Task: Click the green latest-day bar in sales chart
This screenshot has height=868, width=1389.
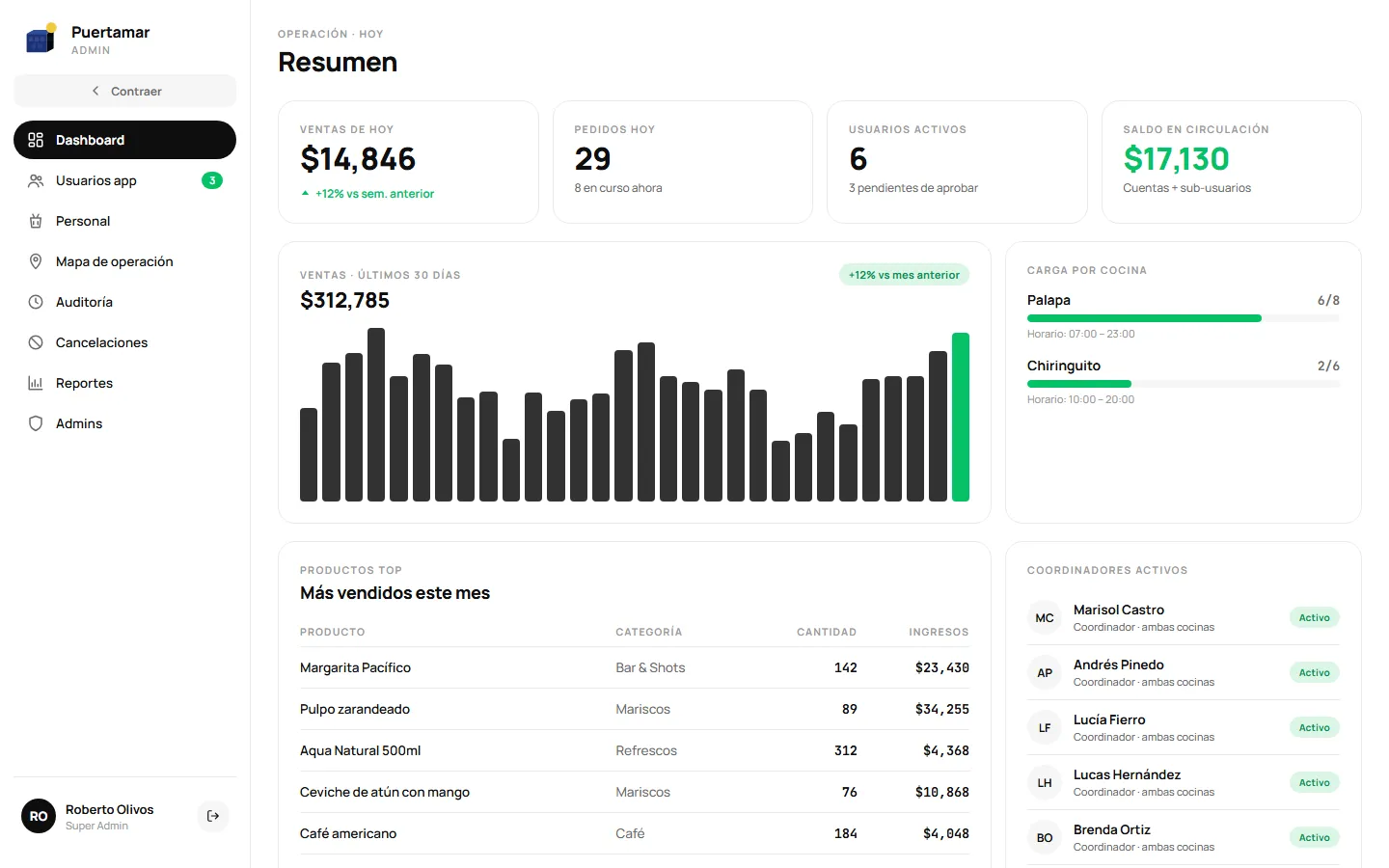Action: 961,417
